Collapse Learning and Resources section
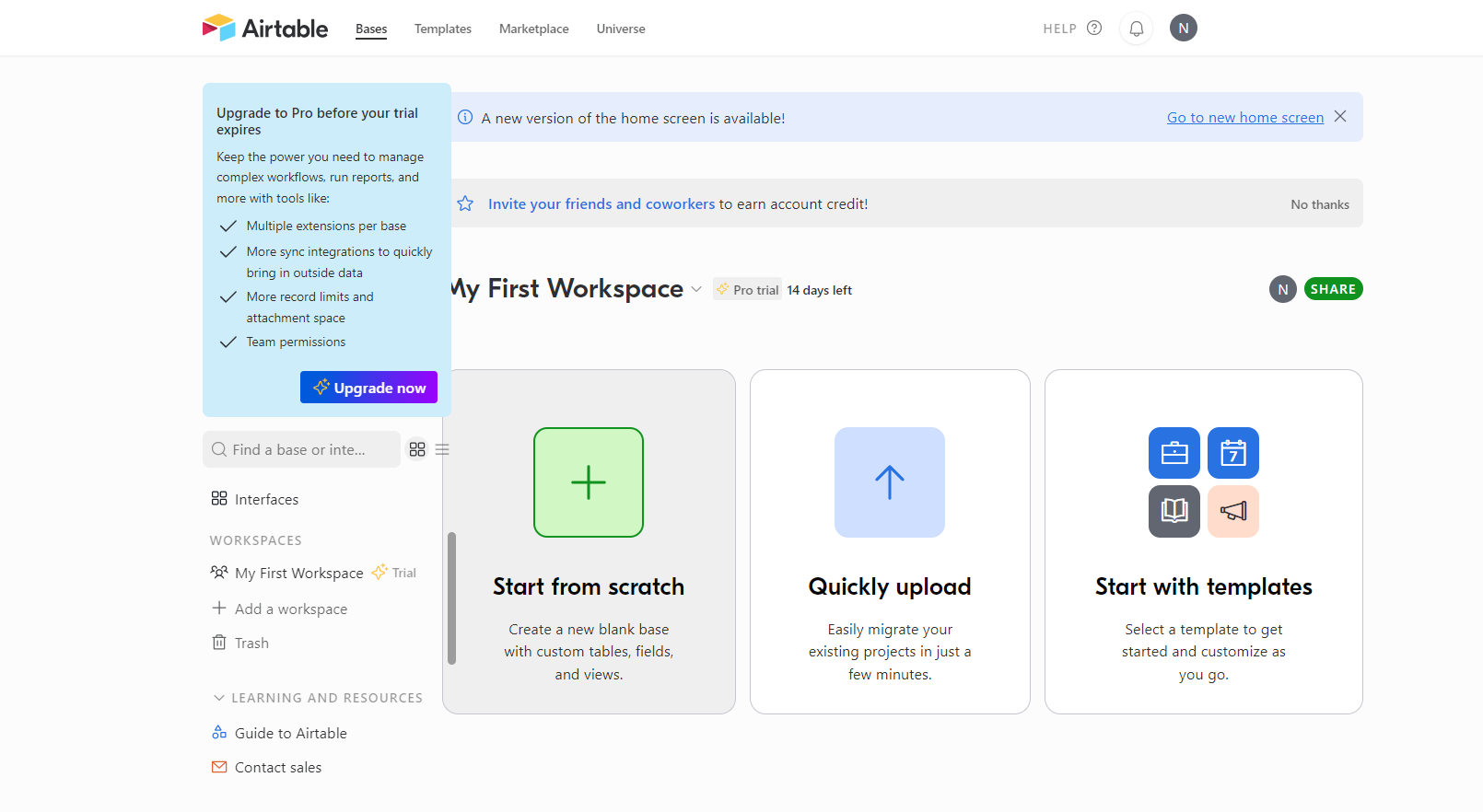1483x812 pixels. (x=317, y=698)
